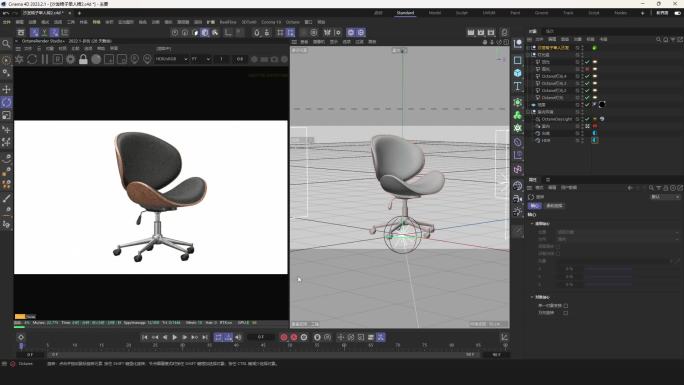Select the Move tool in left palette
The width and height of the screenshot is (684, 385).
point(6,89)
